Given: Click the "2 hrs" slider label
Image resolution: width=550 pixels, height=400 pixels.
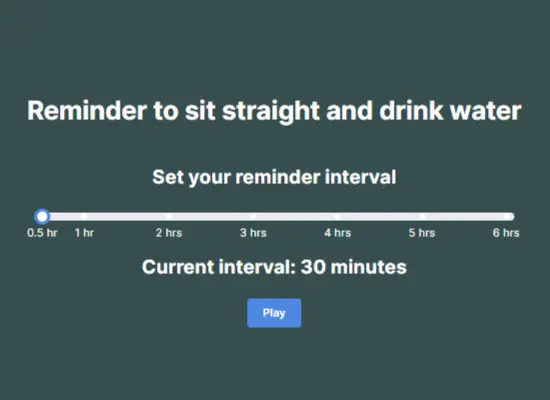Looking at the screenshot, I should click(x=169, y=233).
